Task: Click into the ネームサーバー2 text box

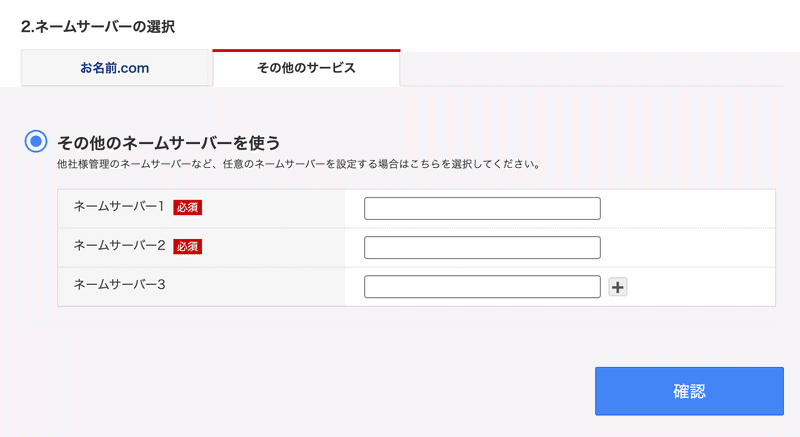Action: coord(482,247)
